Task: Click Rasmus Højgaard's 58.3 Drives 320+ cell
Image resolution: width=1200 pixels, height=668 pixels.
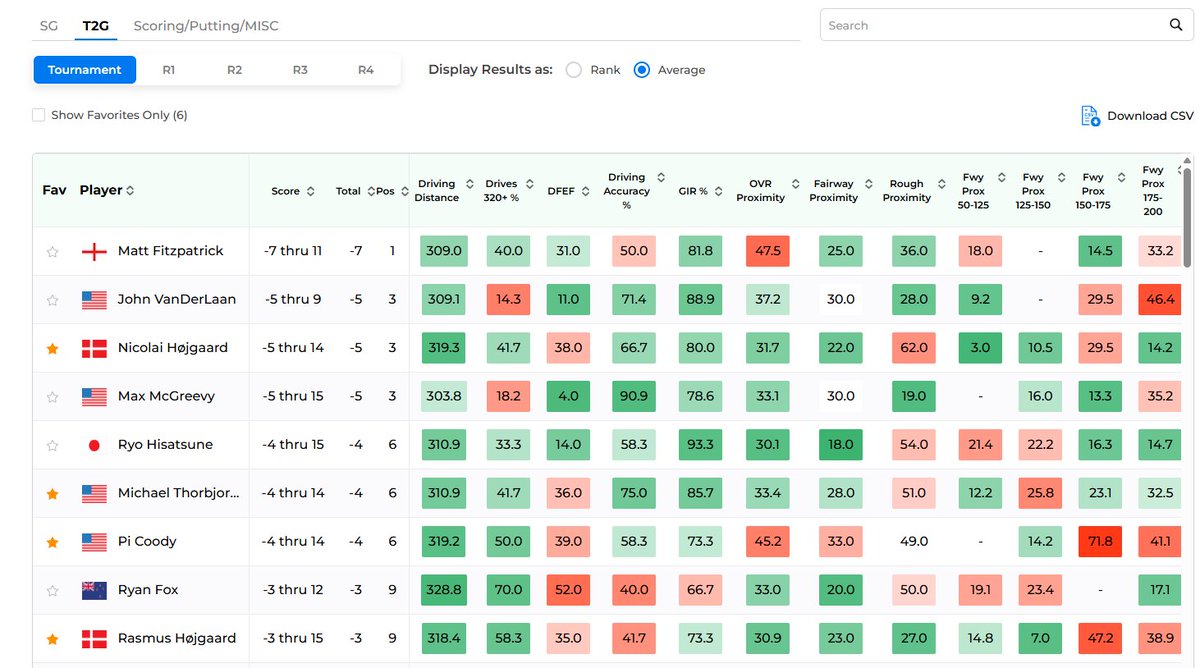Action: tap(508, 638)
